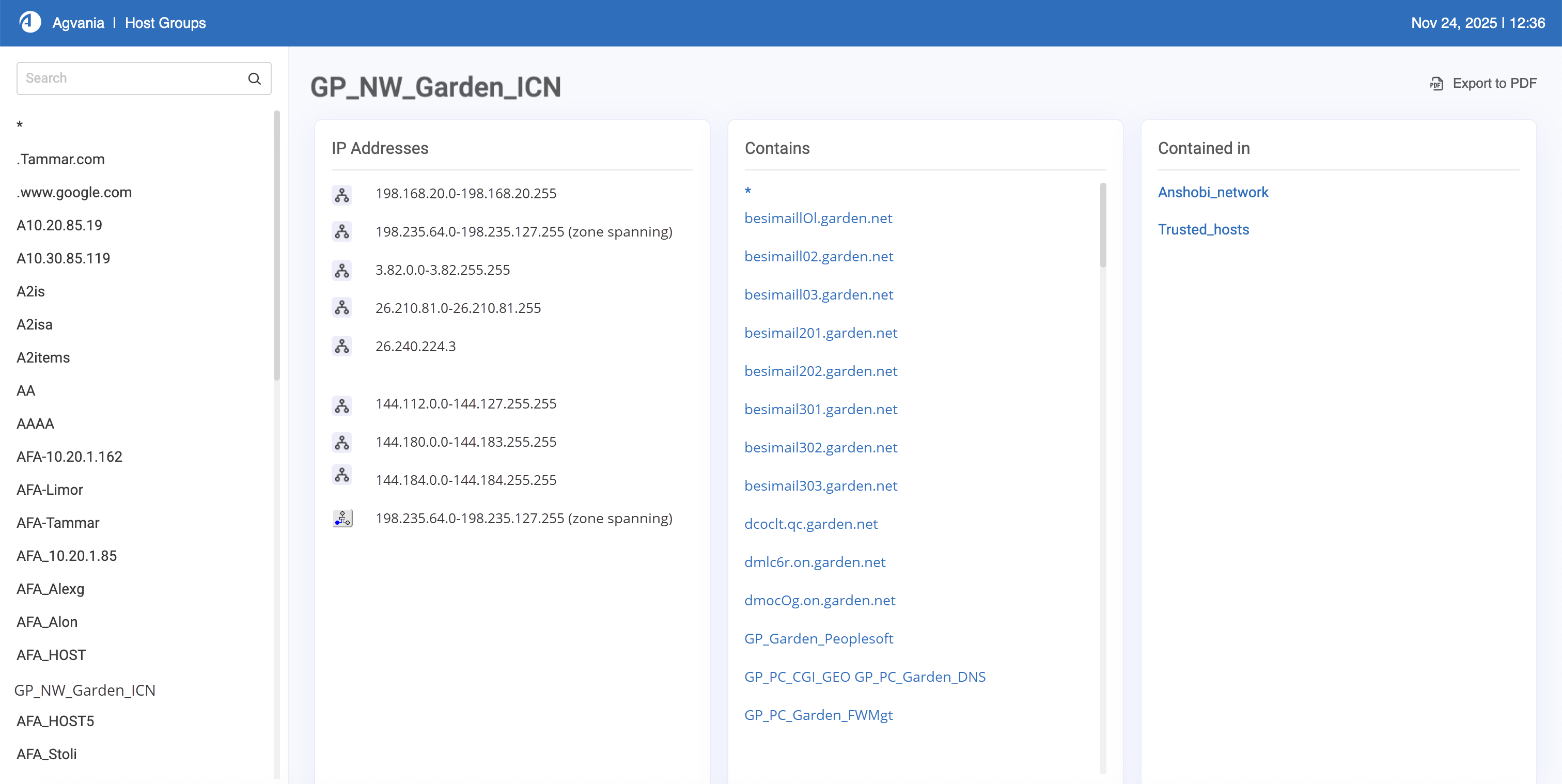Open the Anshobi_network link

pyautogui.click(x=1213, y=192)
